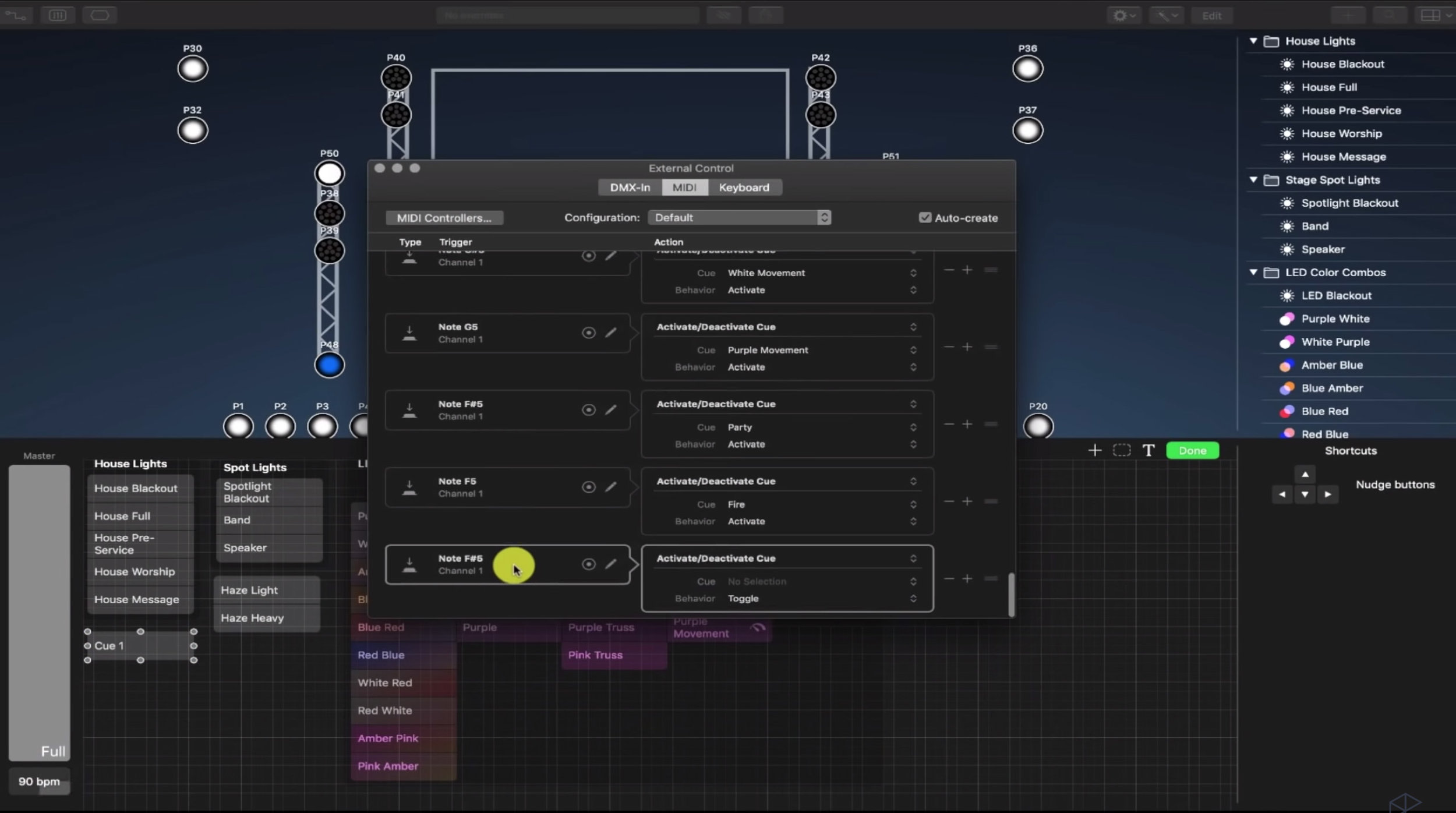Open the MIDI Controllers dialog

coord(444,217)
